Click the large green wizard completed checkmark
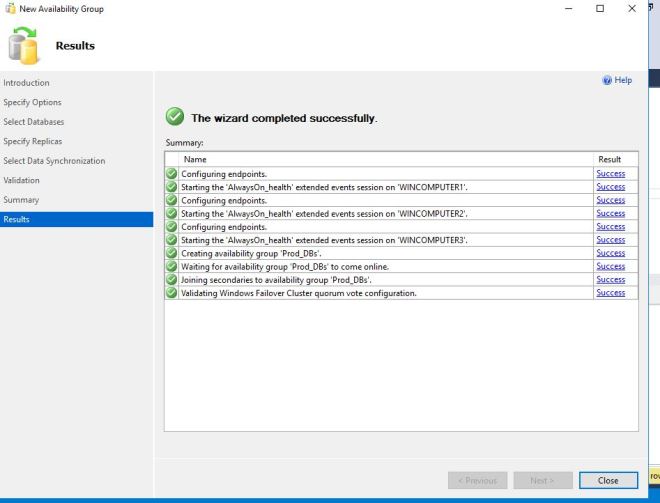The width and height of the screenshot is (660, 503). tap(175, 119)
